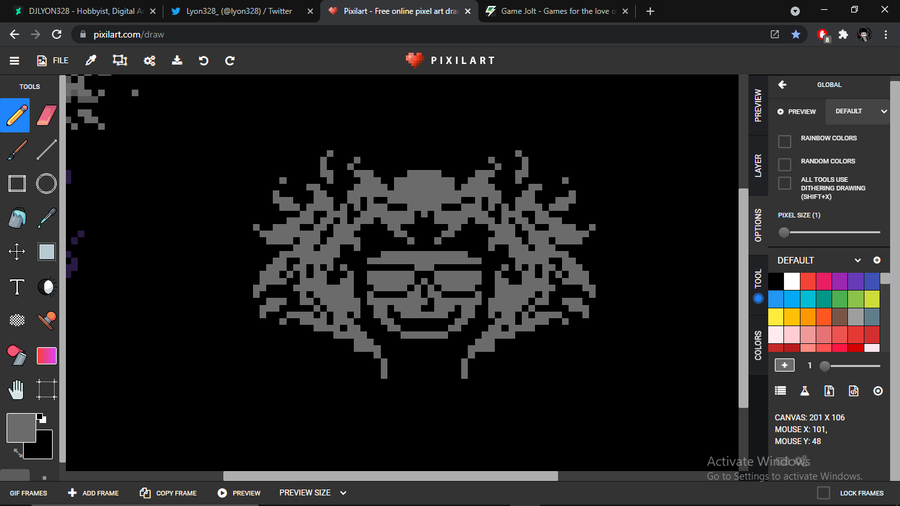Image resolution: width=900 pixels, height=506 pixels.
Task: Click the palette size slider next to 1
Action: (x=850, y=365)
